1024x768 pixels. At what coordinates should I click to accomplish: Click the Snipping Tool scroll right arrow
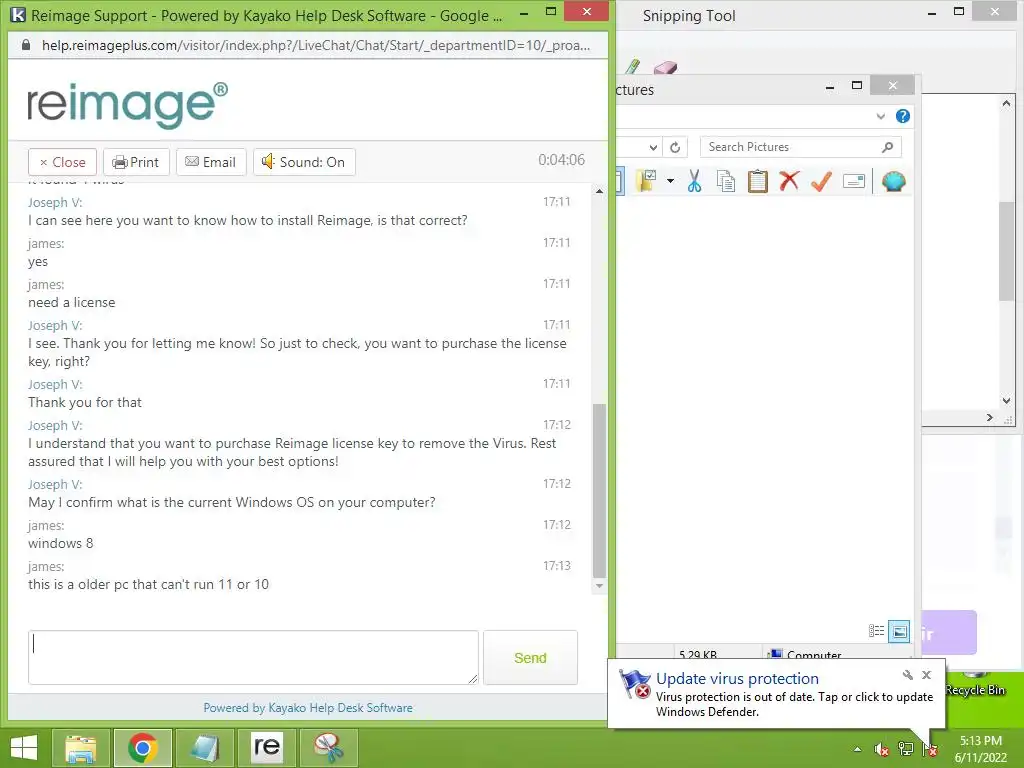tap(989, 417)
